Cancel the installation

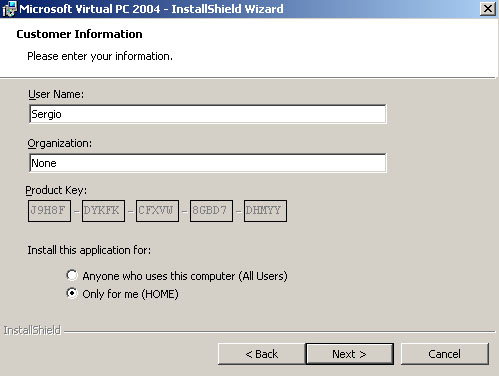coord(445,354)
